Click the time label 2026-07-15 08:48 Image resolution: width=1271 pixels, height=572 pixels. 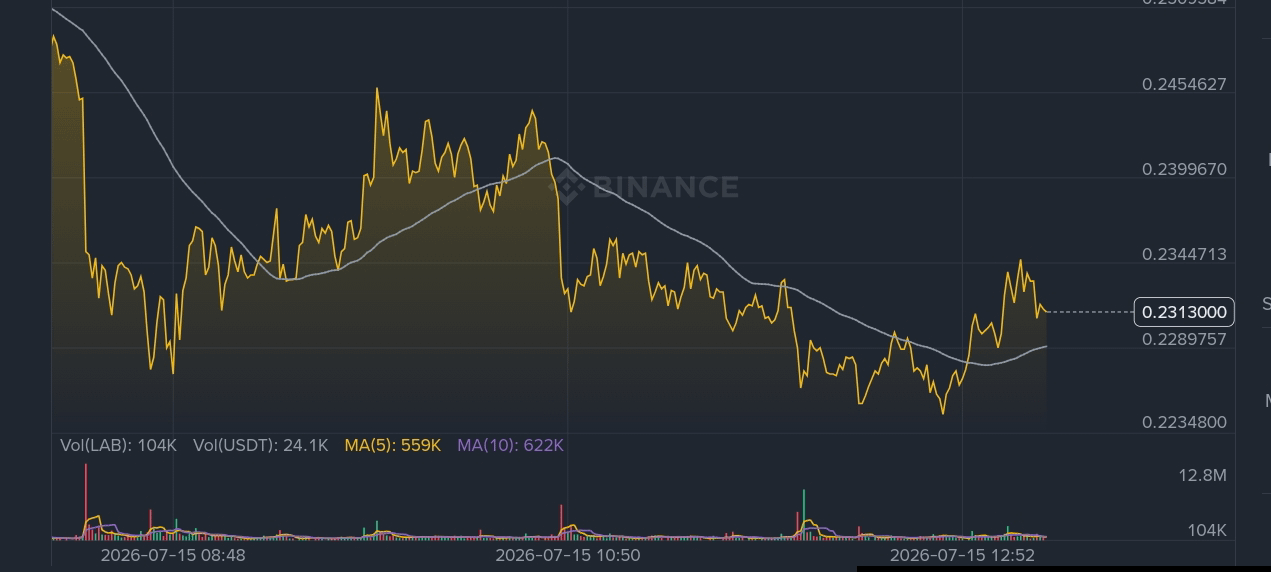click(173, 554)
